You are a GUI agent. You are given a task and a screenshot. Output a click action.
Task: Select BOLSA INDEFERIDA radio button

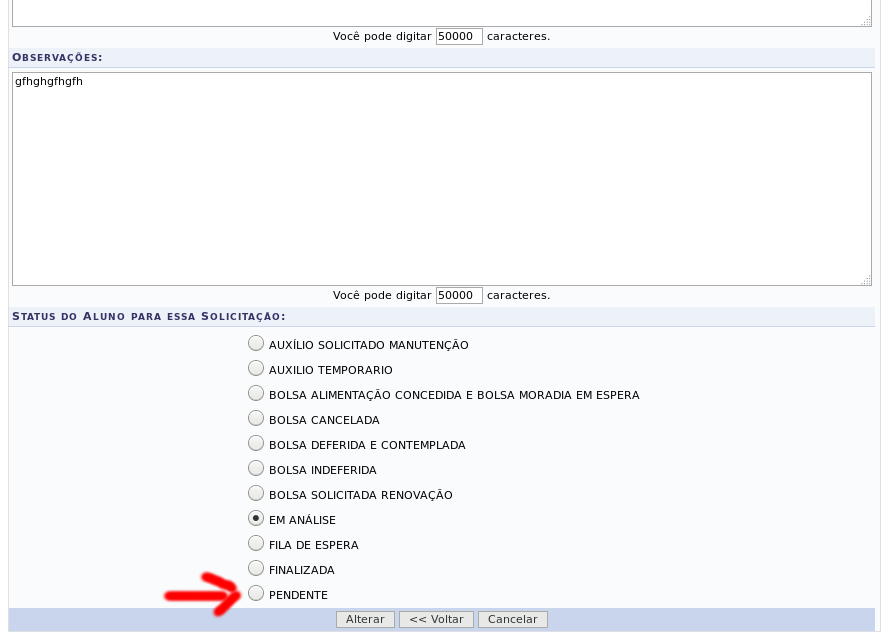click(256, 467)
